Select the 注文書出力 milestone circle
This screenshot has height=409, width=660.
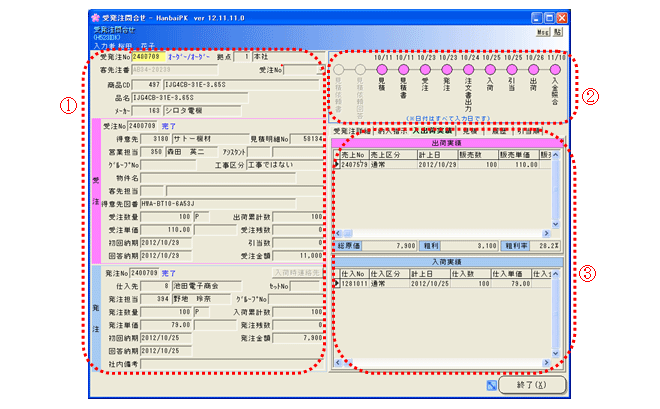point(468,70)
